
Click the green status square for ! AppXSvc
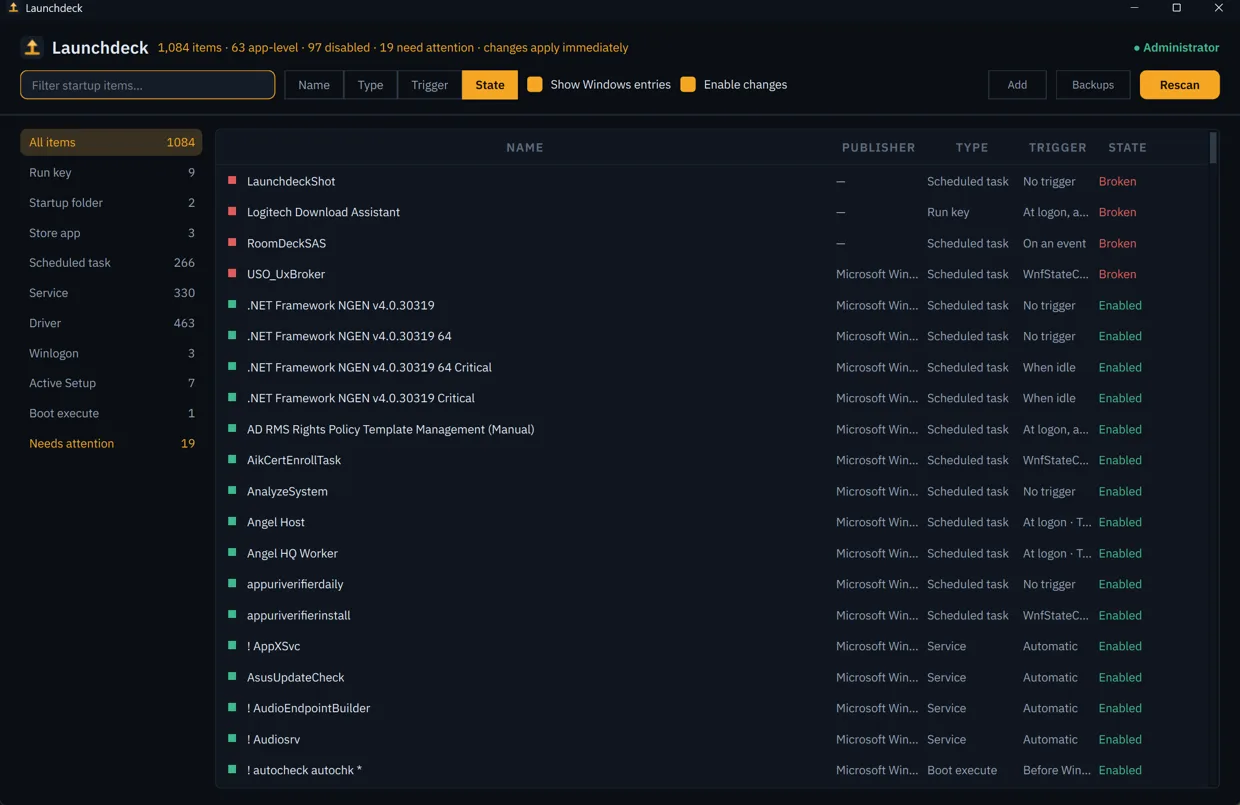232,646
